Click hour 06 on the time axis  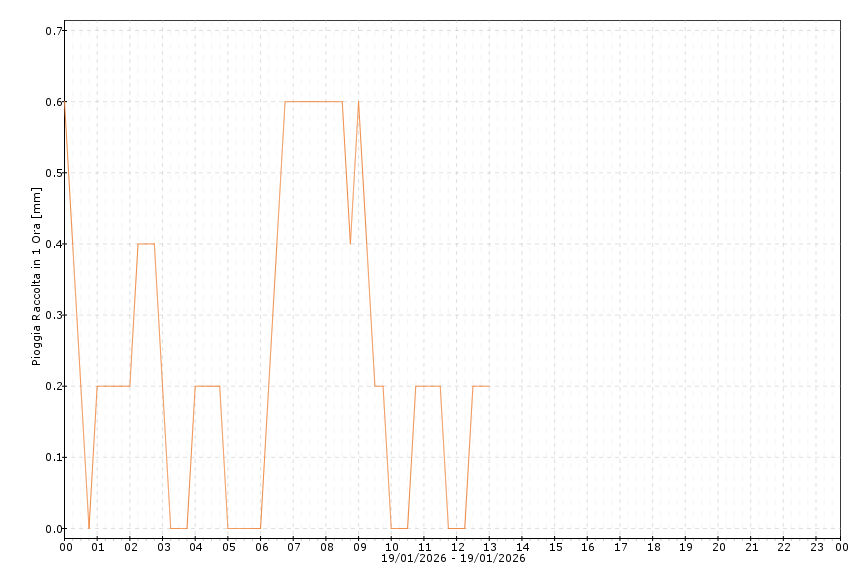tap(261, 547)
